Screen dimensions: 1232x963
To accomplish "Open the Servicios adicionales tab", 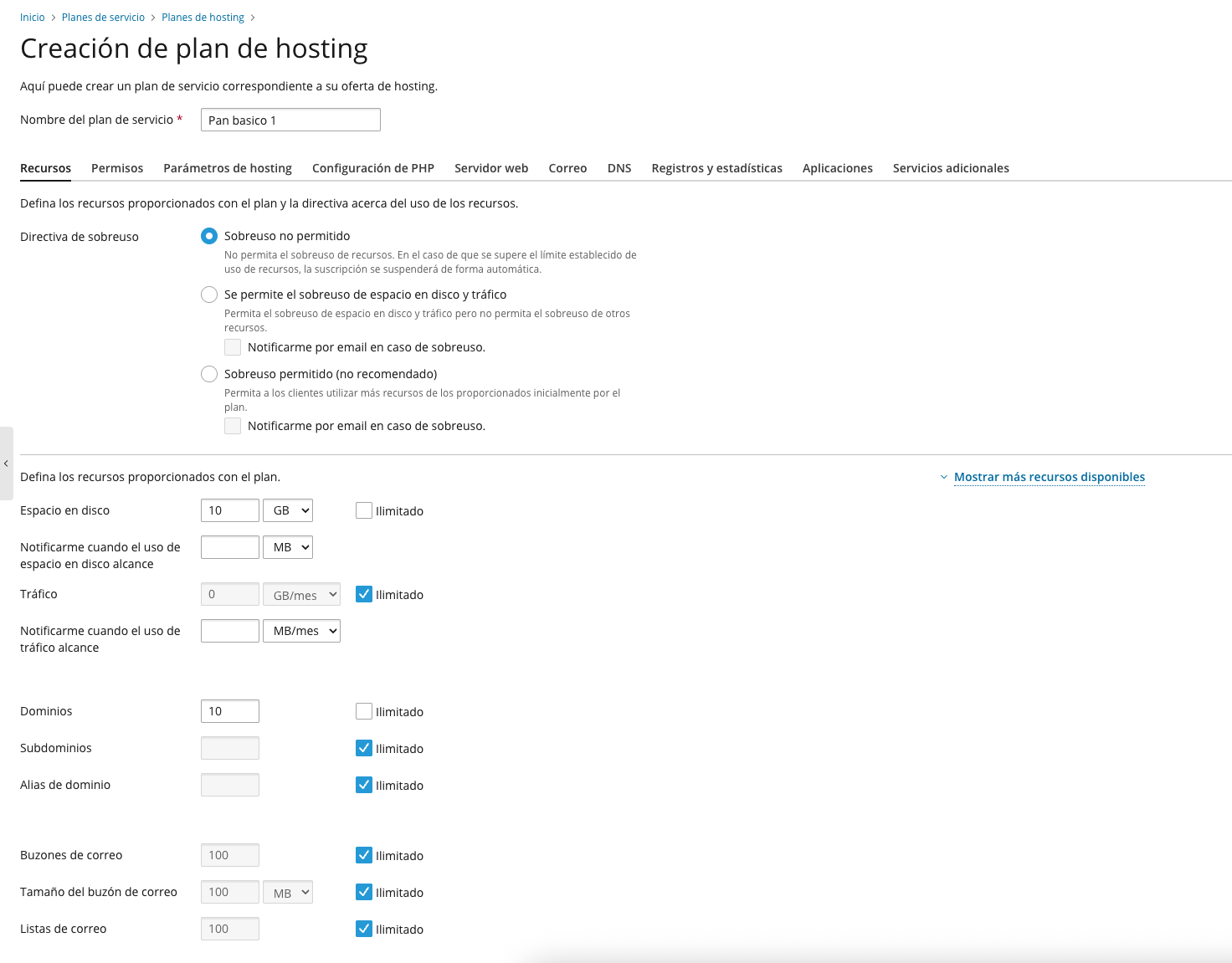I will [951, 168].
